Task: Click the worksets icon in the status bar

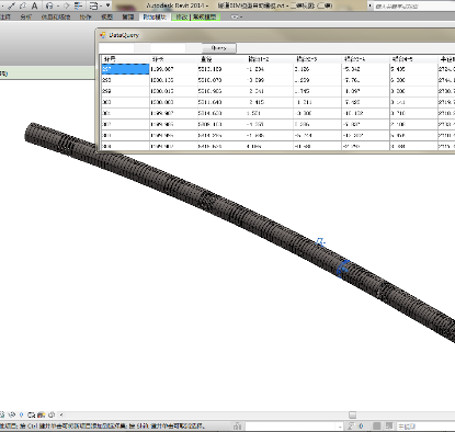Action: click(x=237, y=426)
